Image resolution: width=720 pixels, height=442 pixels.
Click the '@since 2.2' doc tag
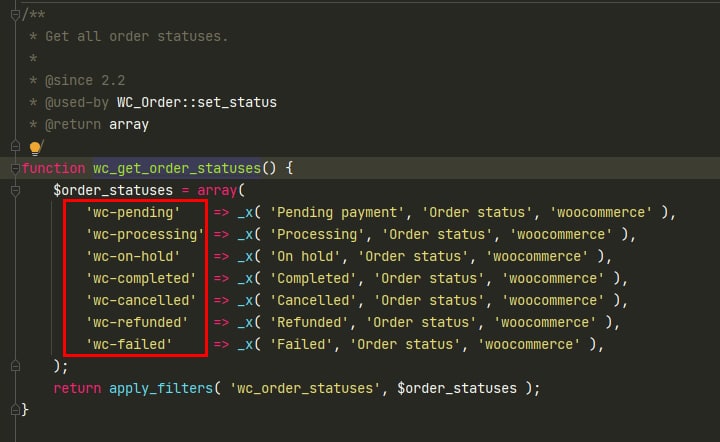(x=85, y=80)
